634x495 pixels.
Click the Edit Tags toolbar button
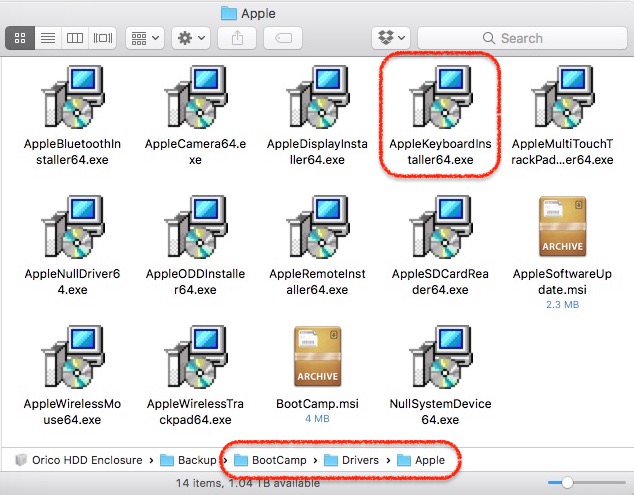[283, 38]
